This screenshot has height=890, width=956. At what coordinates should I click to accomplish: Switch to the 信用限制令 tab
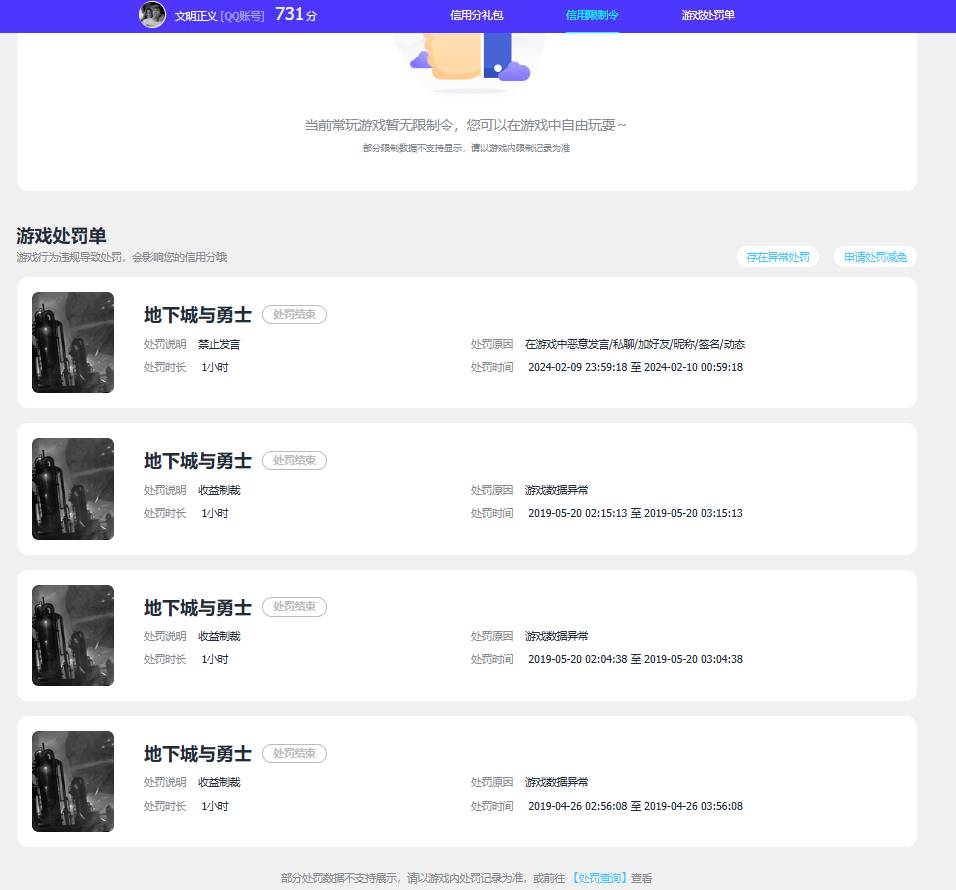(592, 15)
